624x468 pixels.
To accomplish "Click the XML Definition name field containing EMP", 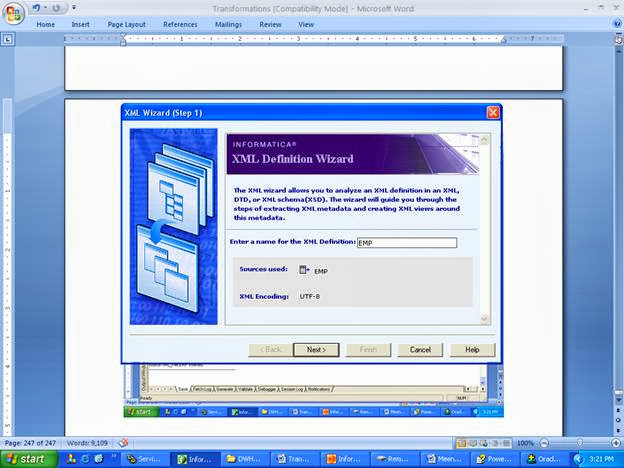I will click(x=407, y=243).
